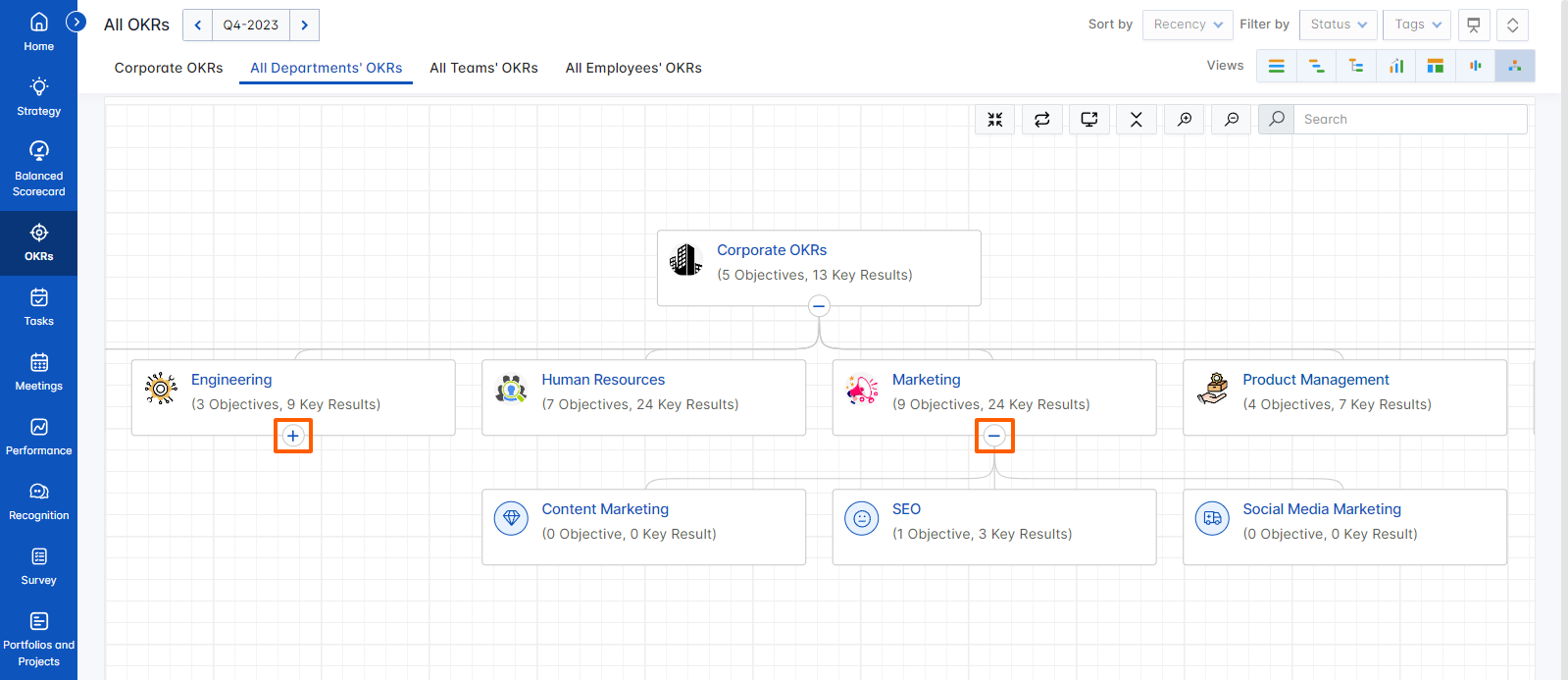
Task: Open the Product Management department link
Action: click(1316, 380)
